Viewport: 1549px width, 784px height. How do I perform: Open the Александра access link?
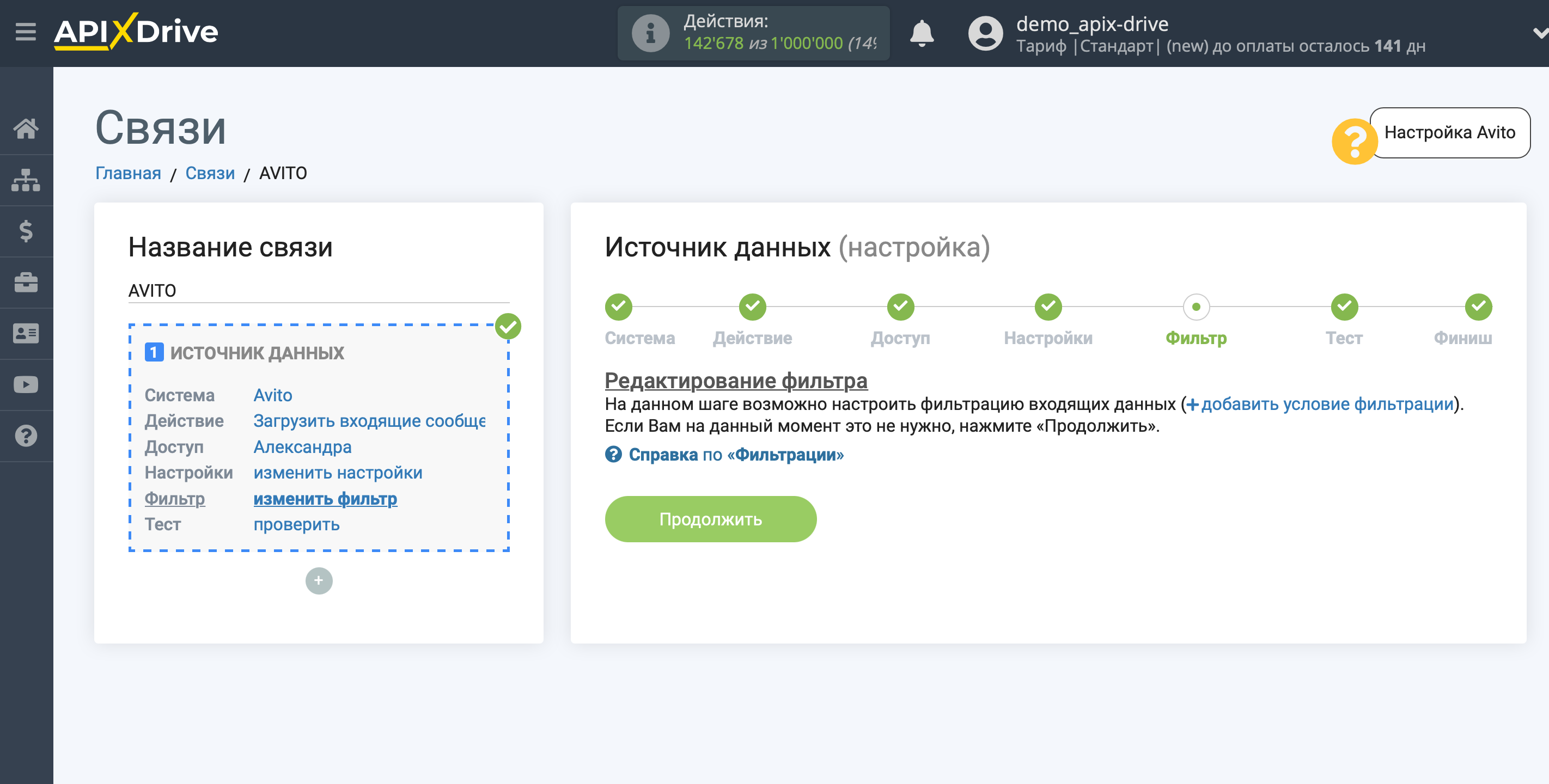pos(302,446)
